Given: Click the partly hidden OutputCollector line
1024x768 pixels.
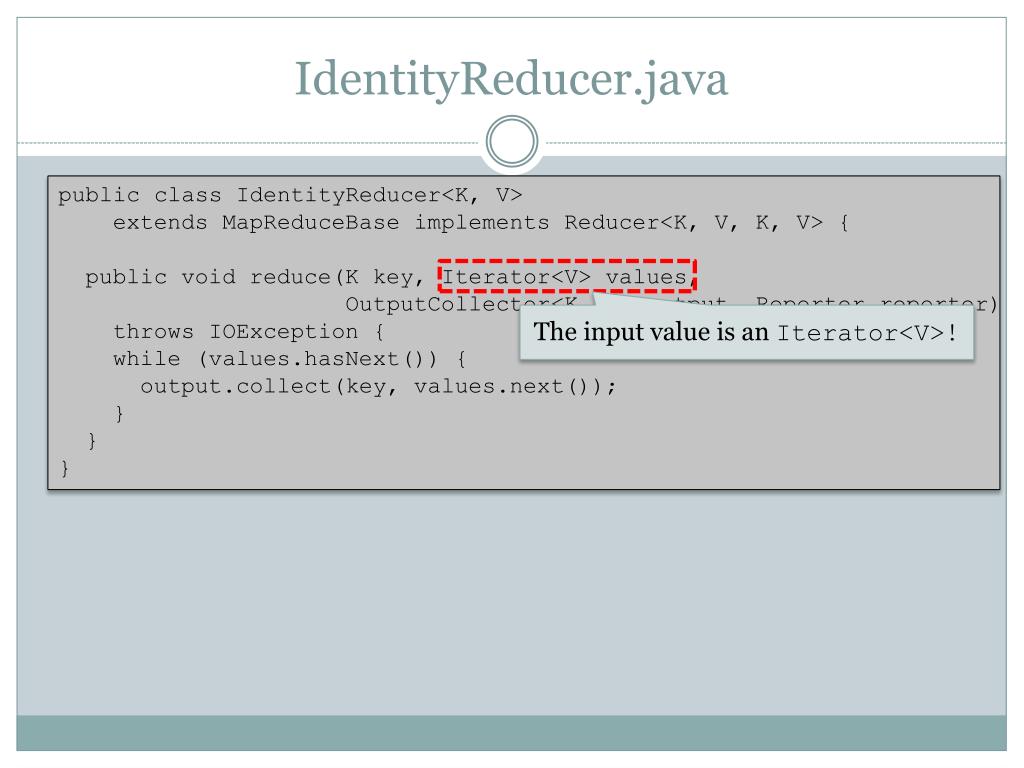Looking at the screenshot, I should click(x=671, y=304).
